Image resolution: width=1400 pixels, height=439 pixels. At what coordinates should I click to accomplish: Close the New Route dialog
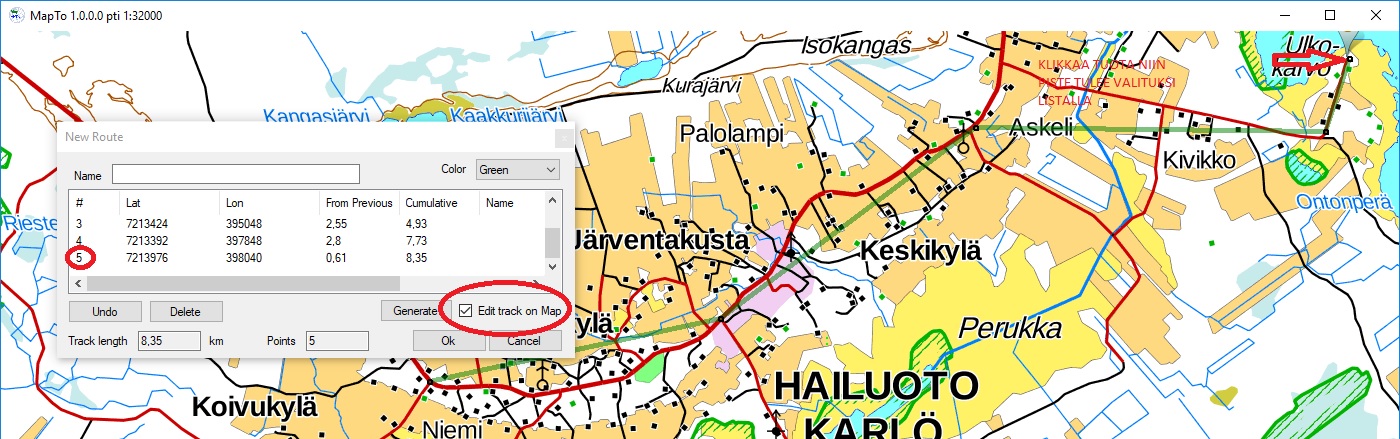(564, 137)
